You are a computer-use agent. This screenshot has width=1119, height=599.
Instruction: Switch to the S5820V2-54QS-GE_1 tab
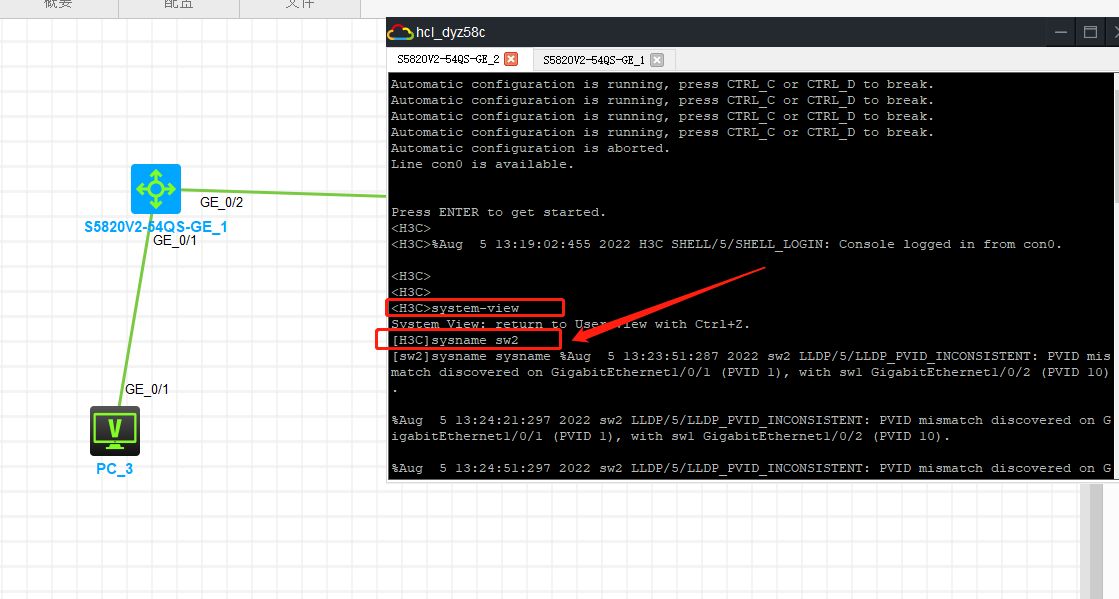tap(594, 60)
